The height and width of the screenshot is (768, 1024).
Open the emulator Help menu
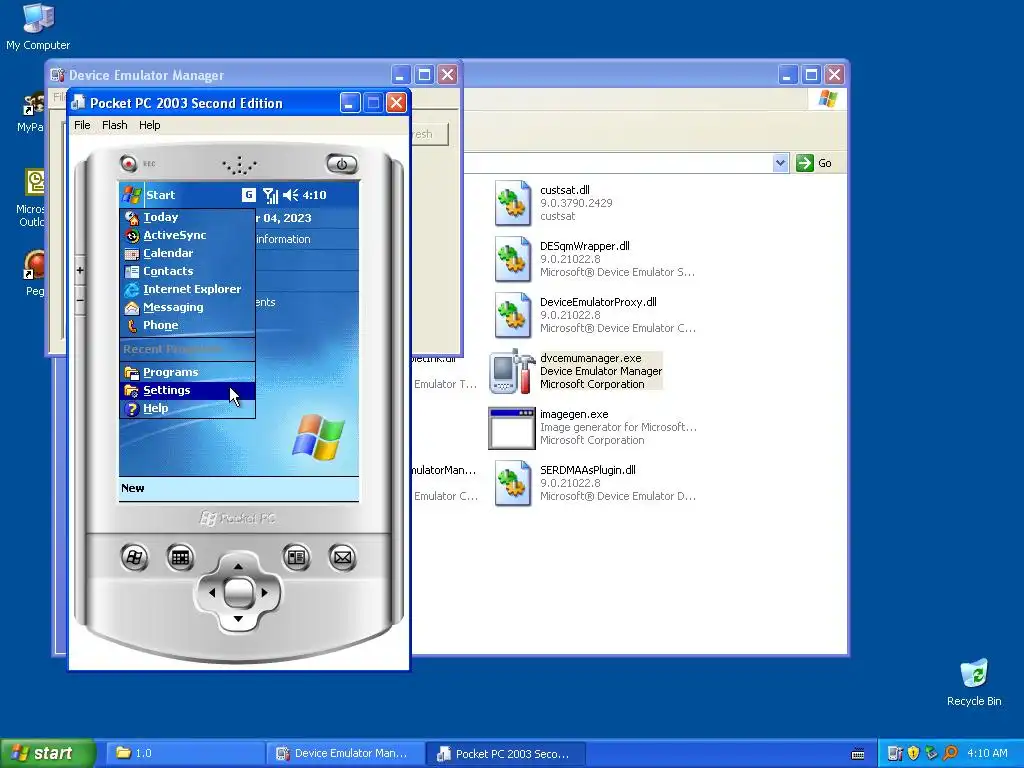pos(150,125)
